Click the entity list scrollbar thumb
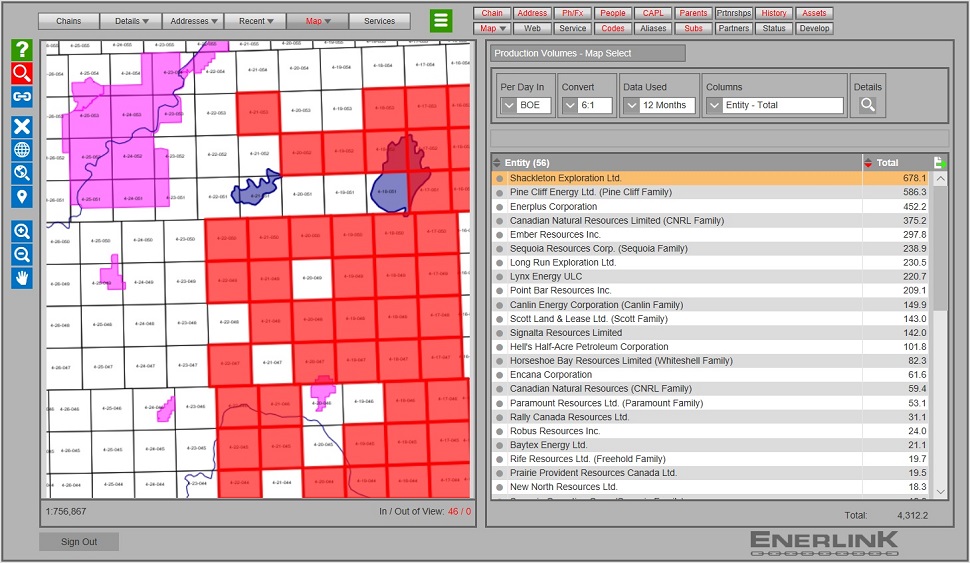Viewport: 970px width, 563px height. (x=940, y=249)
